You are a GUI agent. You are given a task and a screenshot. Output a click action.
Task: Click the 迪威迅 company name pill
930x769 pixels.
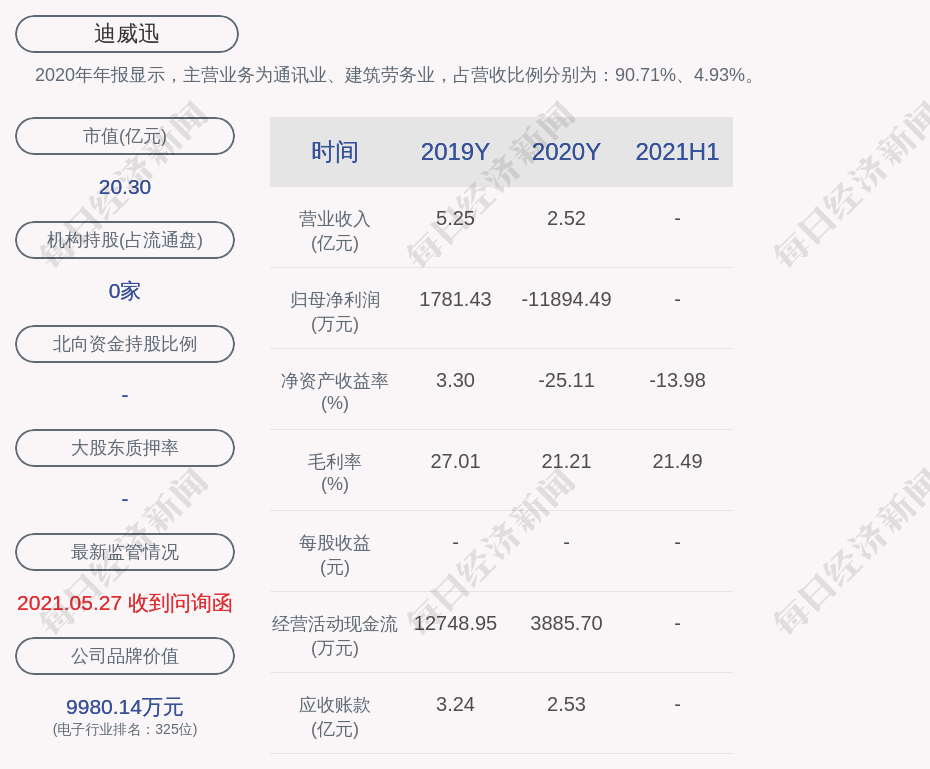(127, 34)
